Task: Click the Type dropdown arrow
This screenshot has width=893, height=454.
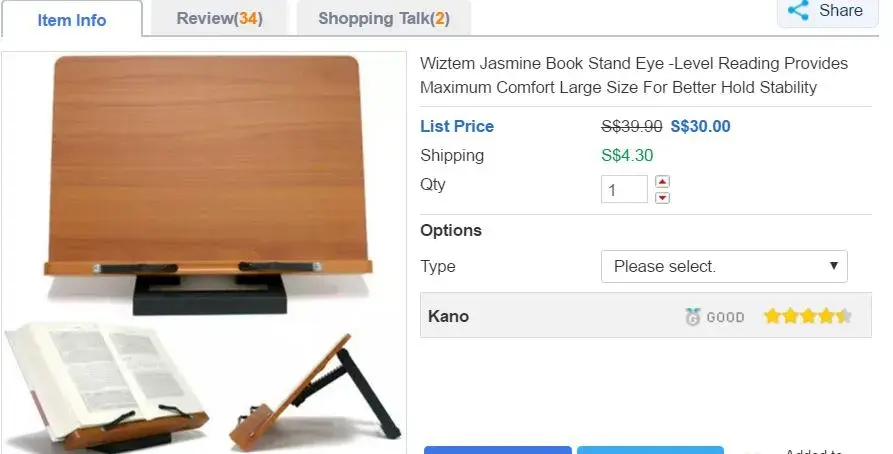Action: pos(834,265)
